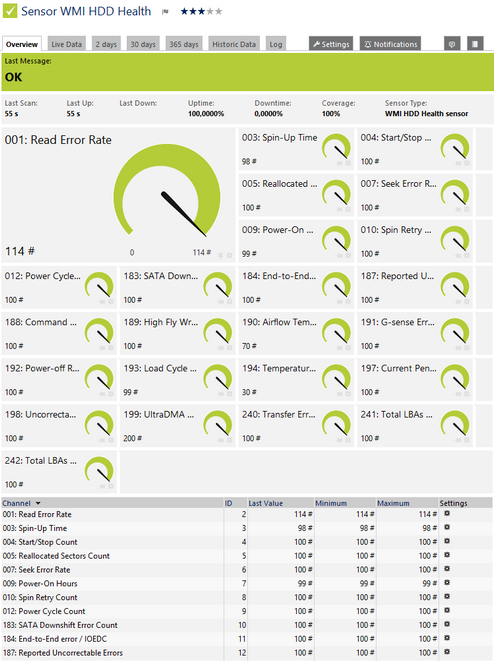Image resolution: width=494 pixels, height=661 pixels.
Task: Click the 241: Total LBAs gauge tile
Action: [x=415, y=426]
